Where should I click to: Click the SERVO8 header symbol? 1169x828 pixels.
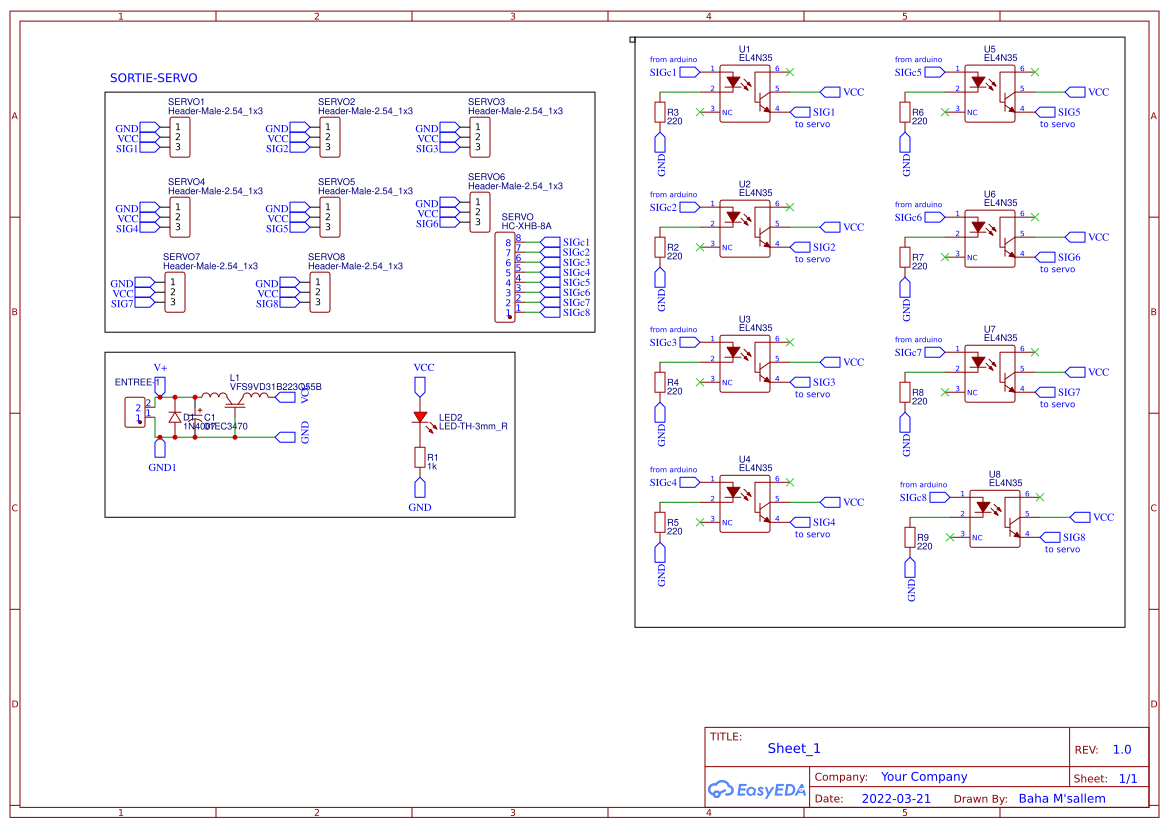click(322, 290)
